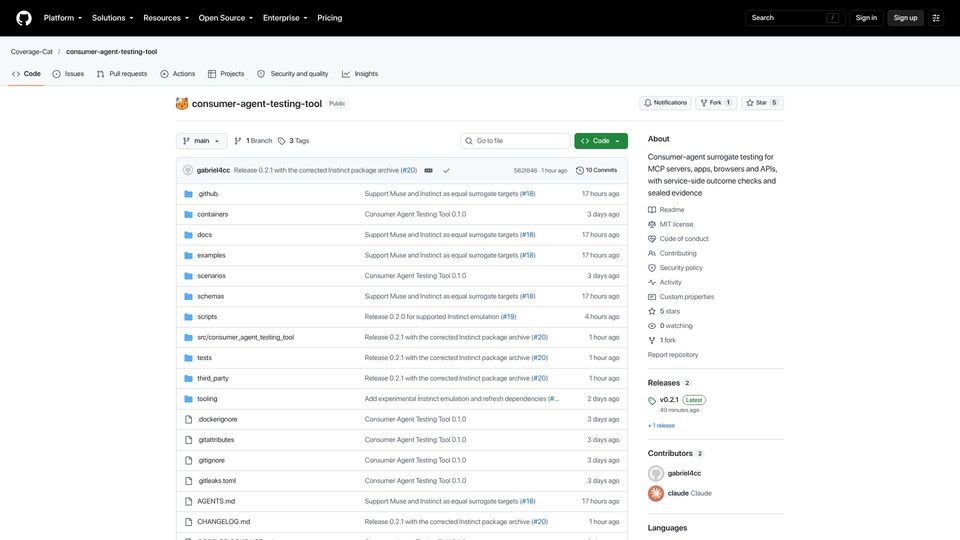Open the 10 Commits history

[x=596, y=170]
